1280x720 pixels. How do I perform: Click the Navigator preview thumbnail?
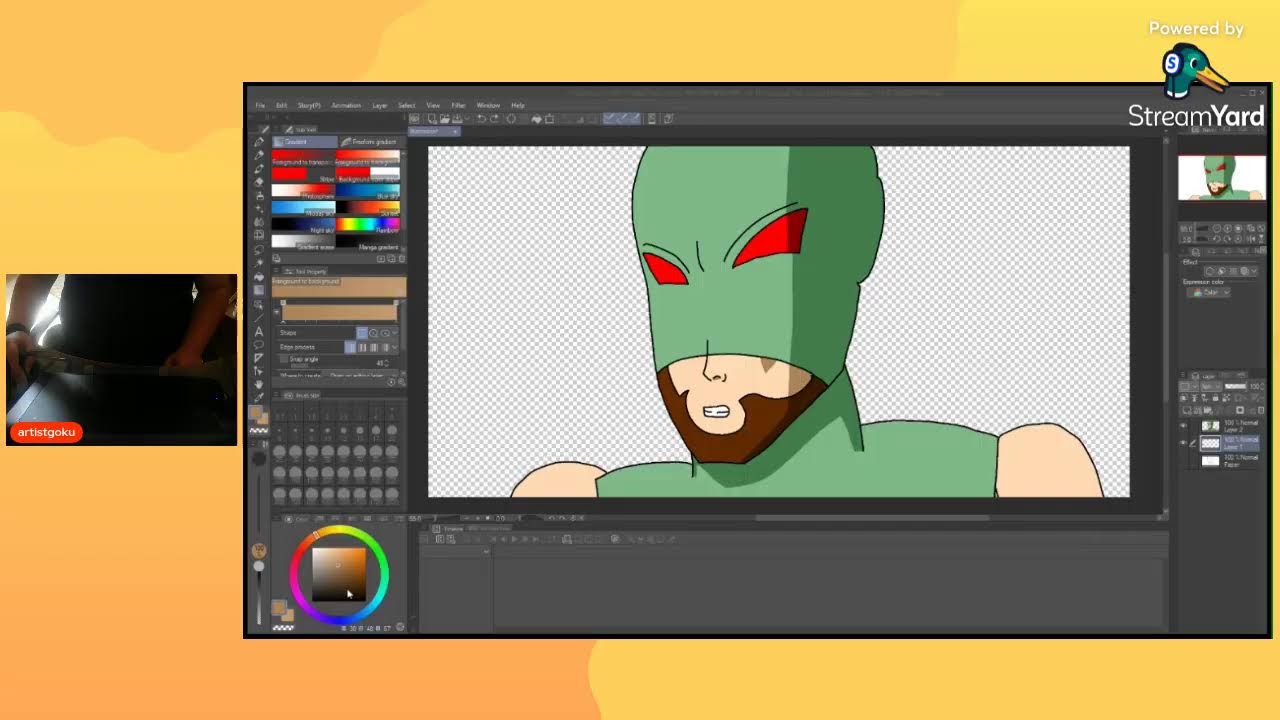[x=1222, y=178]
